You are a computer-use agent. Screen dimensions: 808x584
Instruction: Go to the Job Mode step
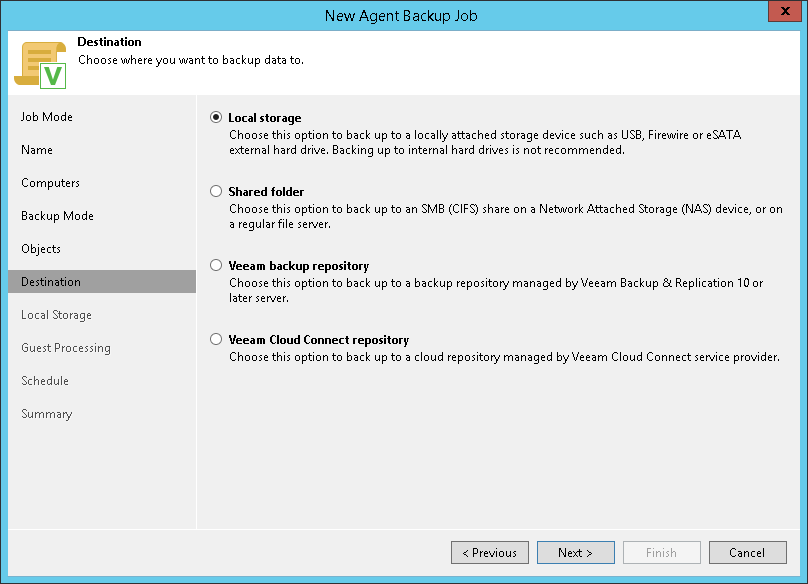coord(47,117)
